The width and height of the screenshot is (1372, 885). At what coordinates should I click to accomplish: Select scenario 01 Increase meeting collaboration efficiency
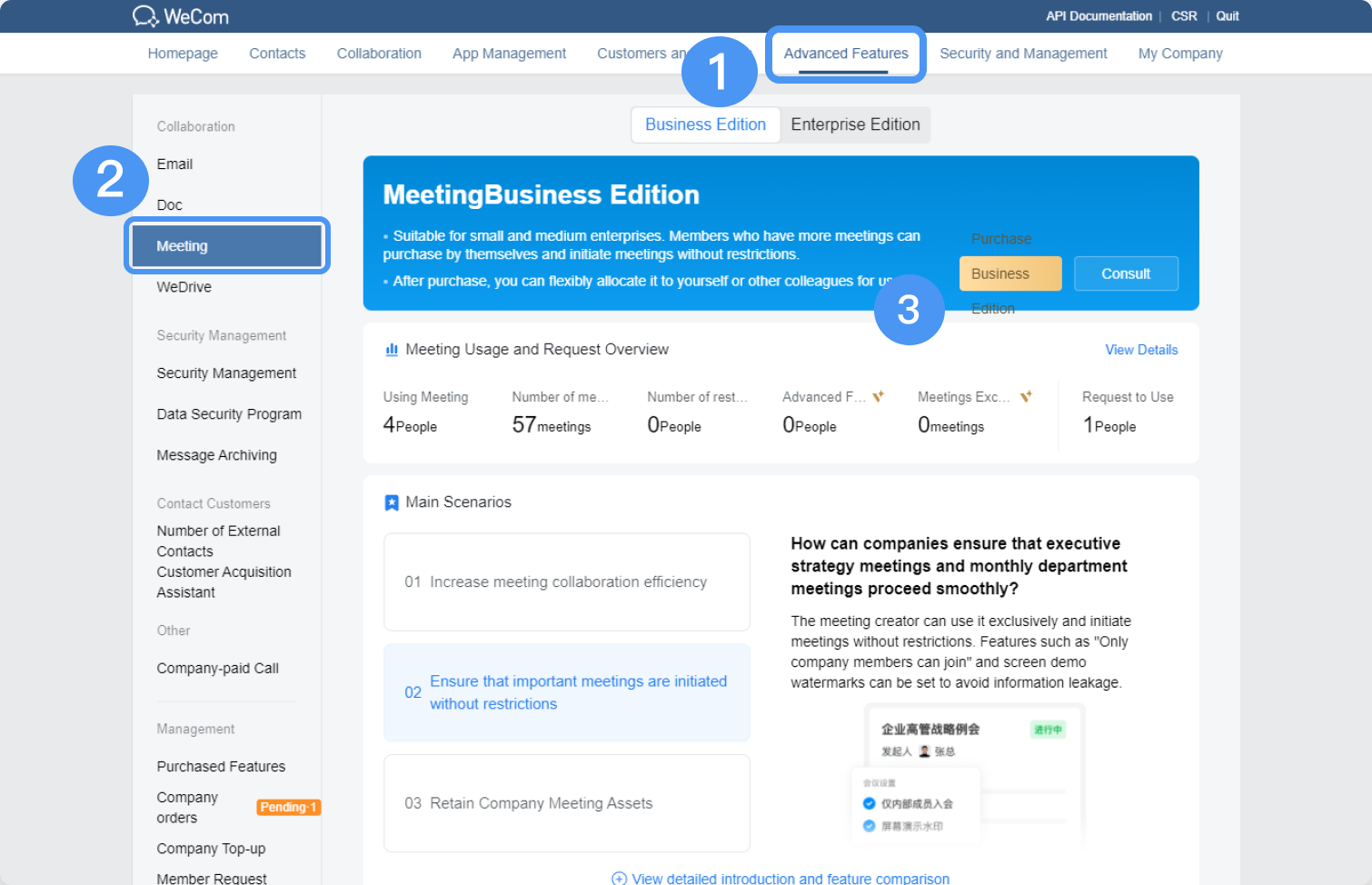coord(567,582)
